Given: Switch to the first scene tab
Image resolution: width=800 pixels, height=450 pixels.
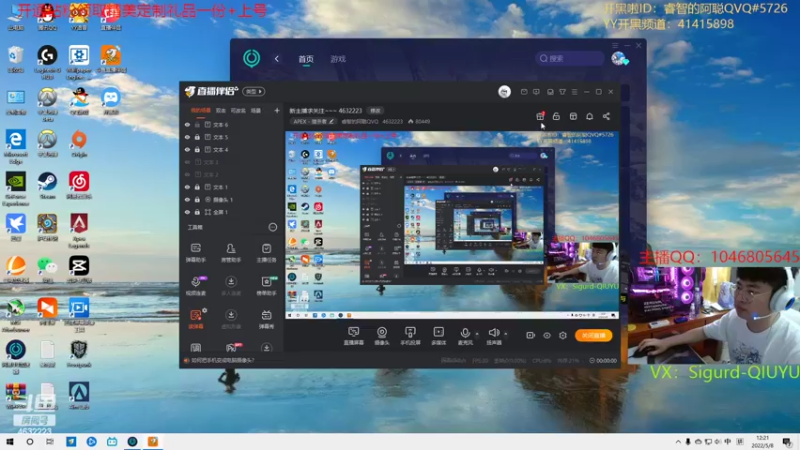Looking at the screenshot, I should pyautogui.click(x=201, y=110).
